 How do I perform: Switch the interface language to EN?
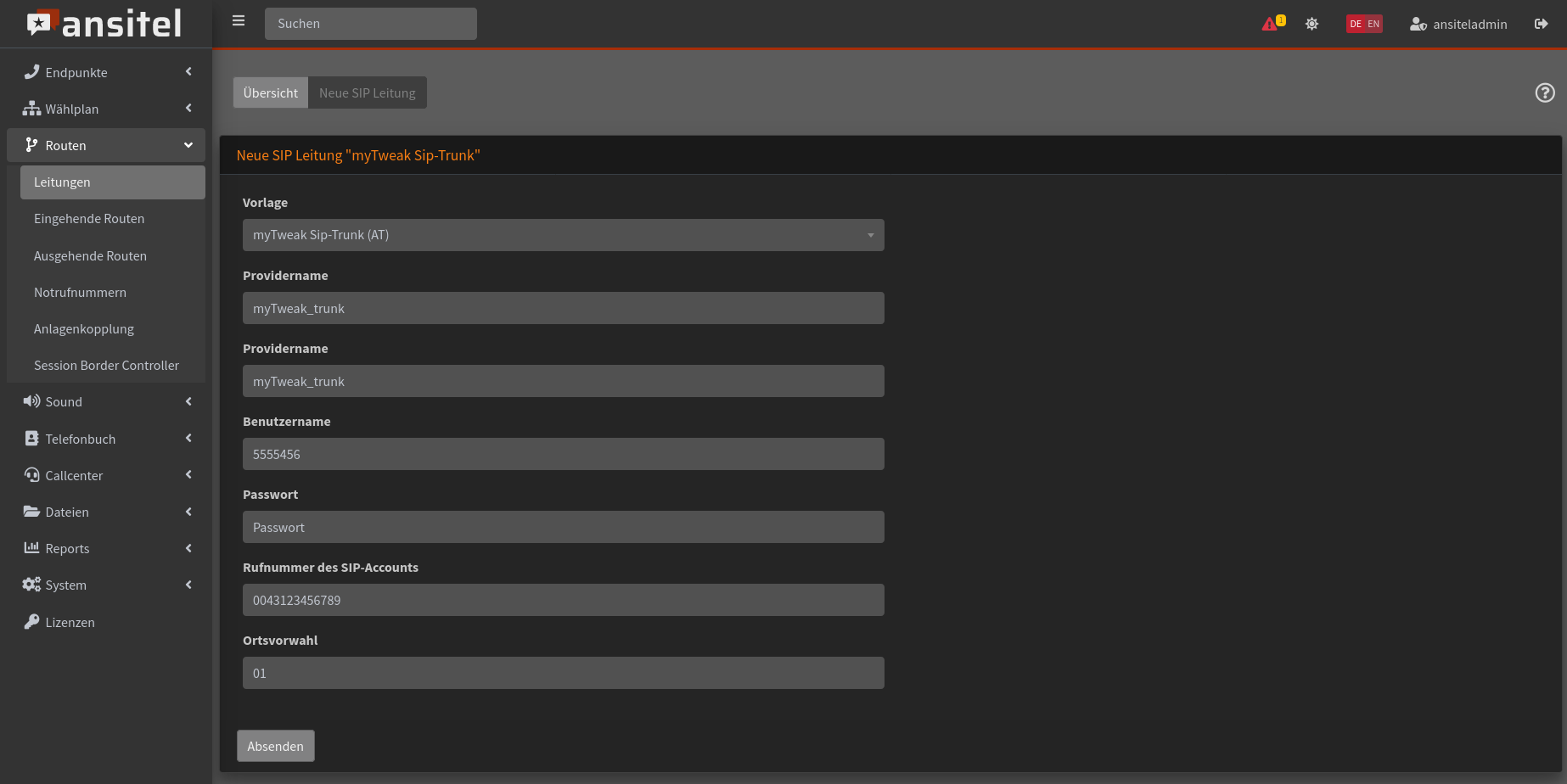(x=1373, y=24)
